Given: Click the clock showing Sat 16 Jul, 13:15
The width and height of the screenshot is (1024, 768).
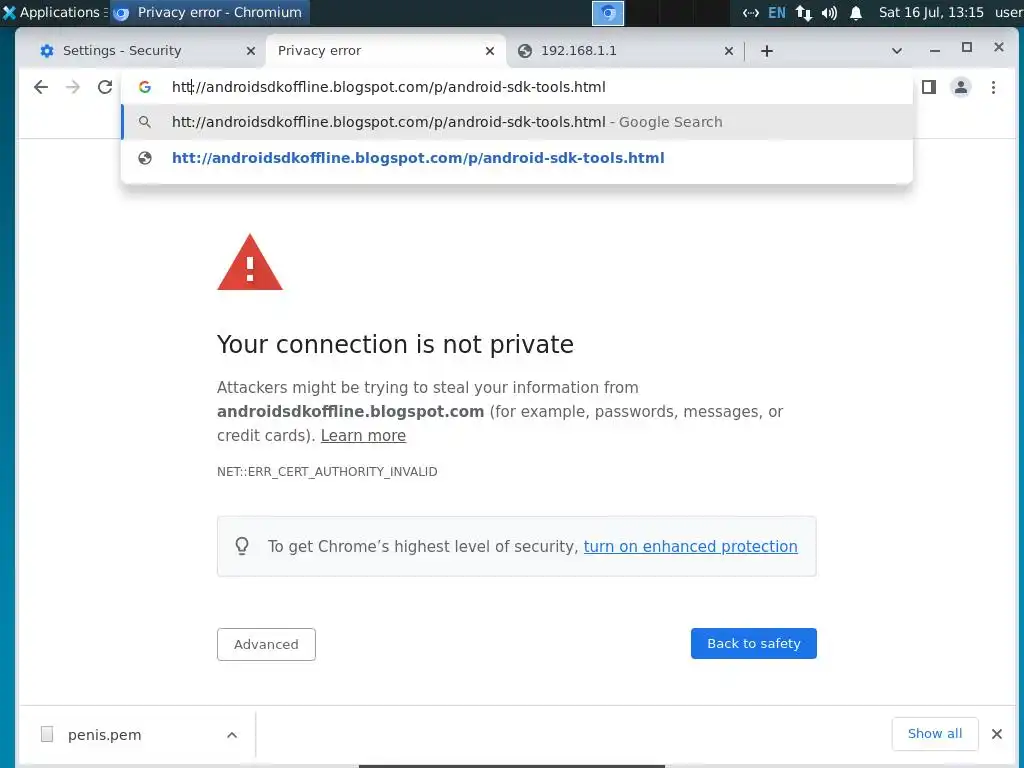Looking at the screenshot, I should pos(931,12).
